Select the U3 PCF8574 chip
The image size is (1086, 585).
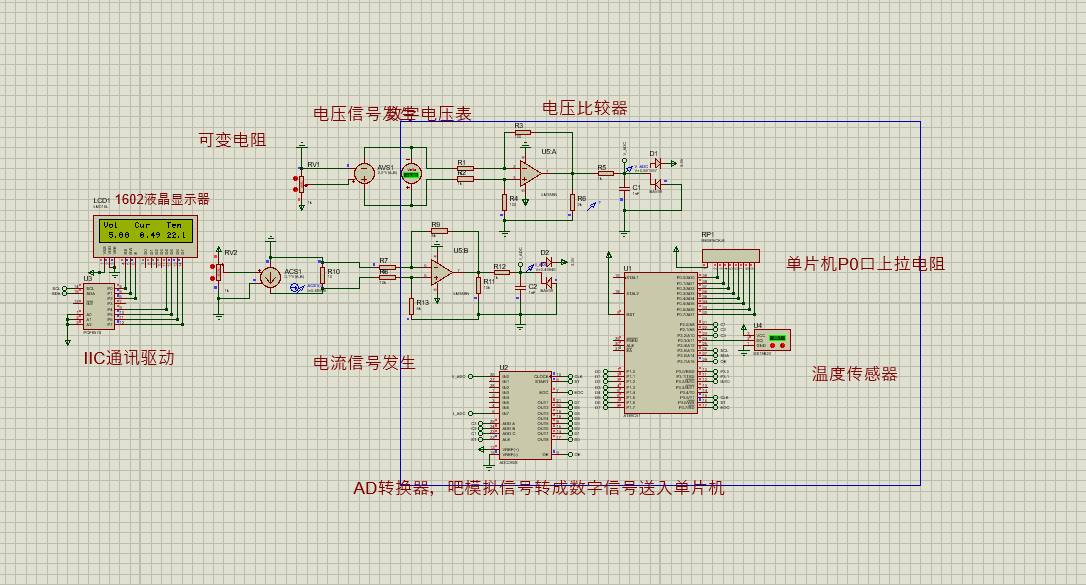(x=98, y=307)
